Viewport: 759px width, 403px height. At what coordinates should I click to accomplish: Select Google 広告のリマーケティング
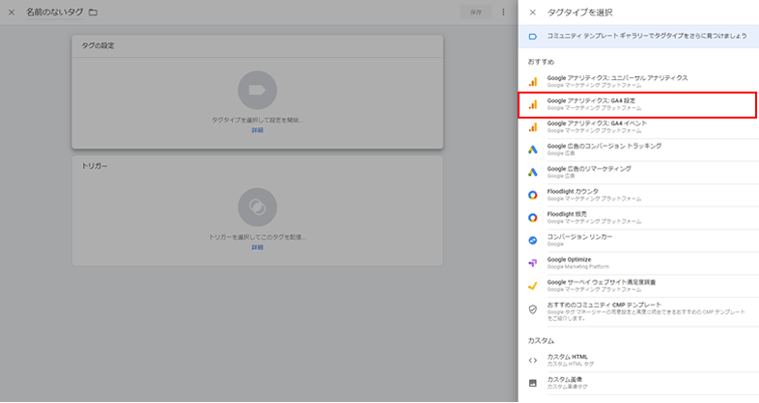[x=638, y=172]
